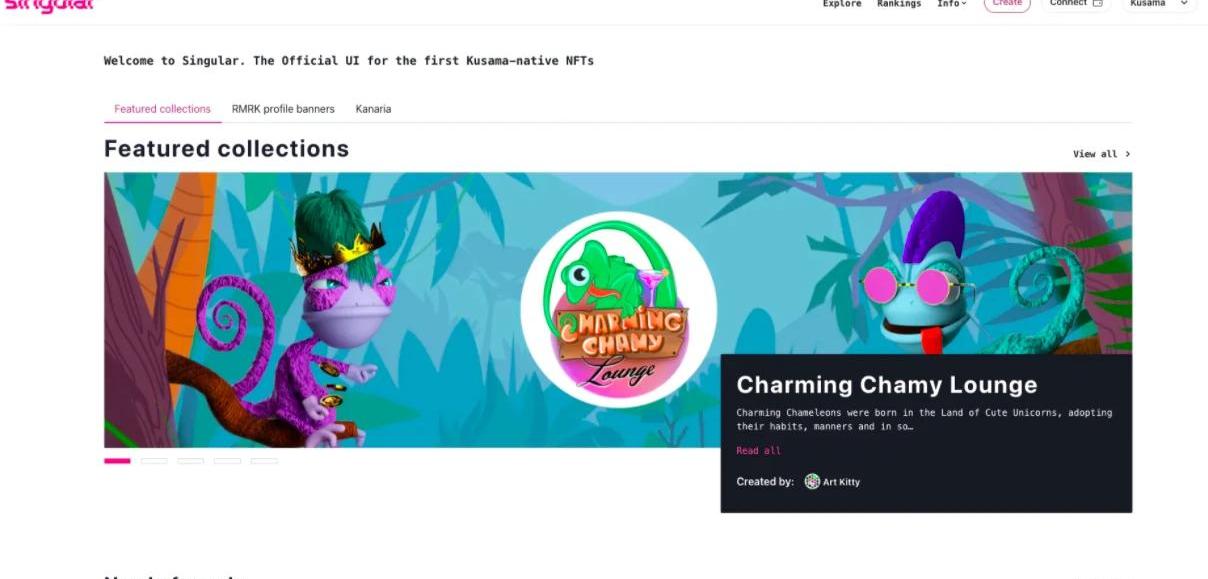Screen dimensions: 1208x579
Task: Open the Kusama network dropdown
Action: coord(1158,5)
